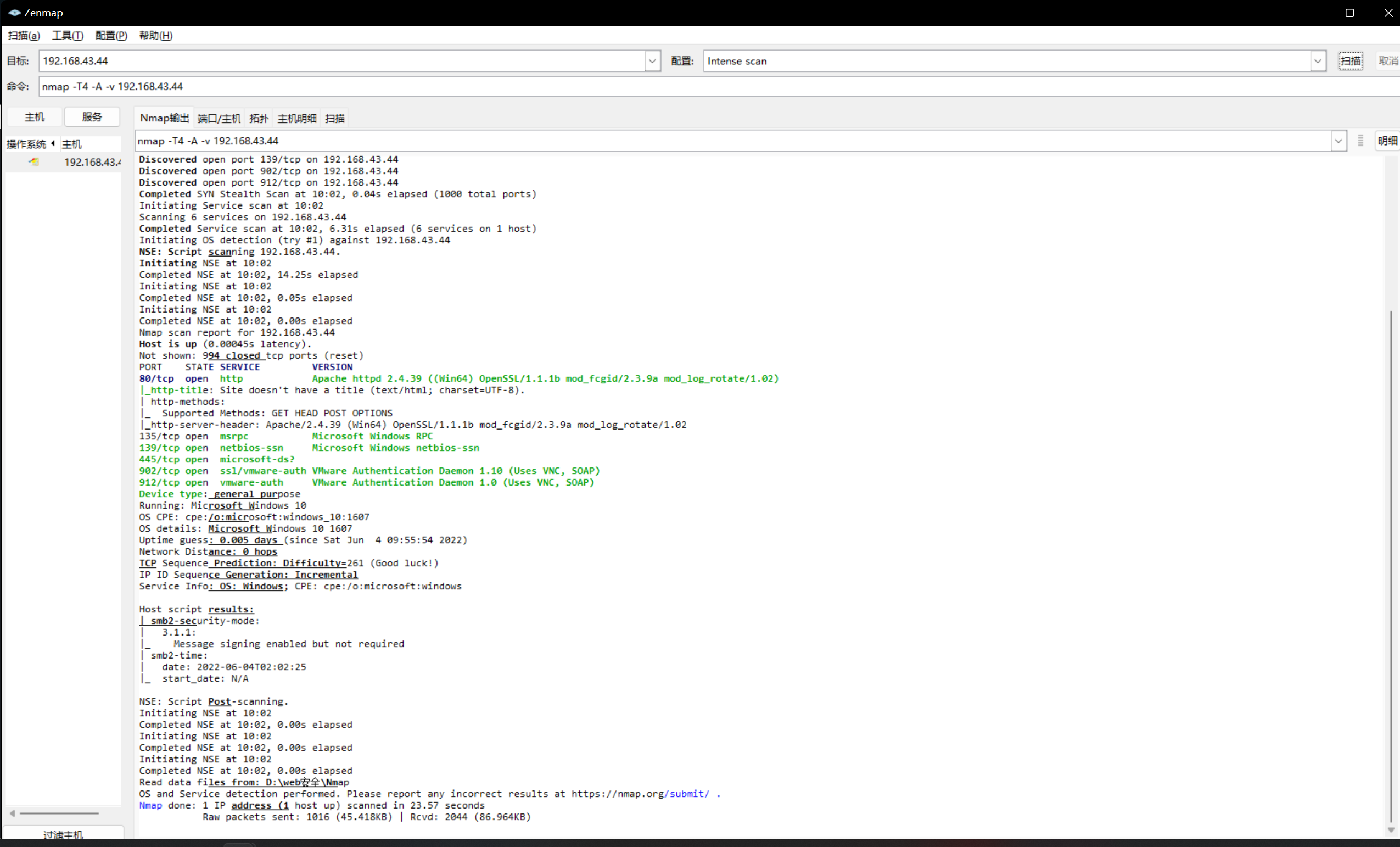Minimize the Zenmap window
1400x847 pixels.
click(x=1312, y=13)
